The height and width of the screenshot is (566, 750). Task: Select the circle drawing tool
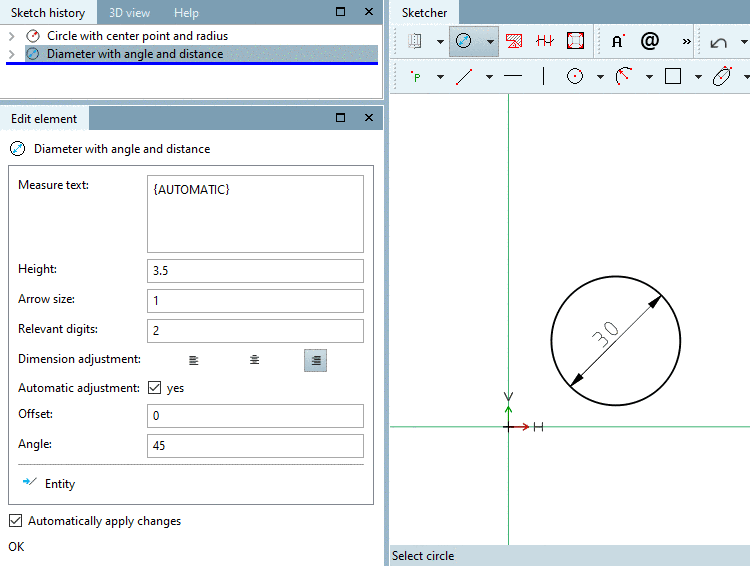coord(575,76)
